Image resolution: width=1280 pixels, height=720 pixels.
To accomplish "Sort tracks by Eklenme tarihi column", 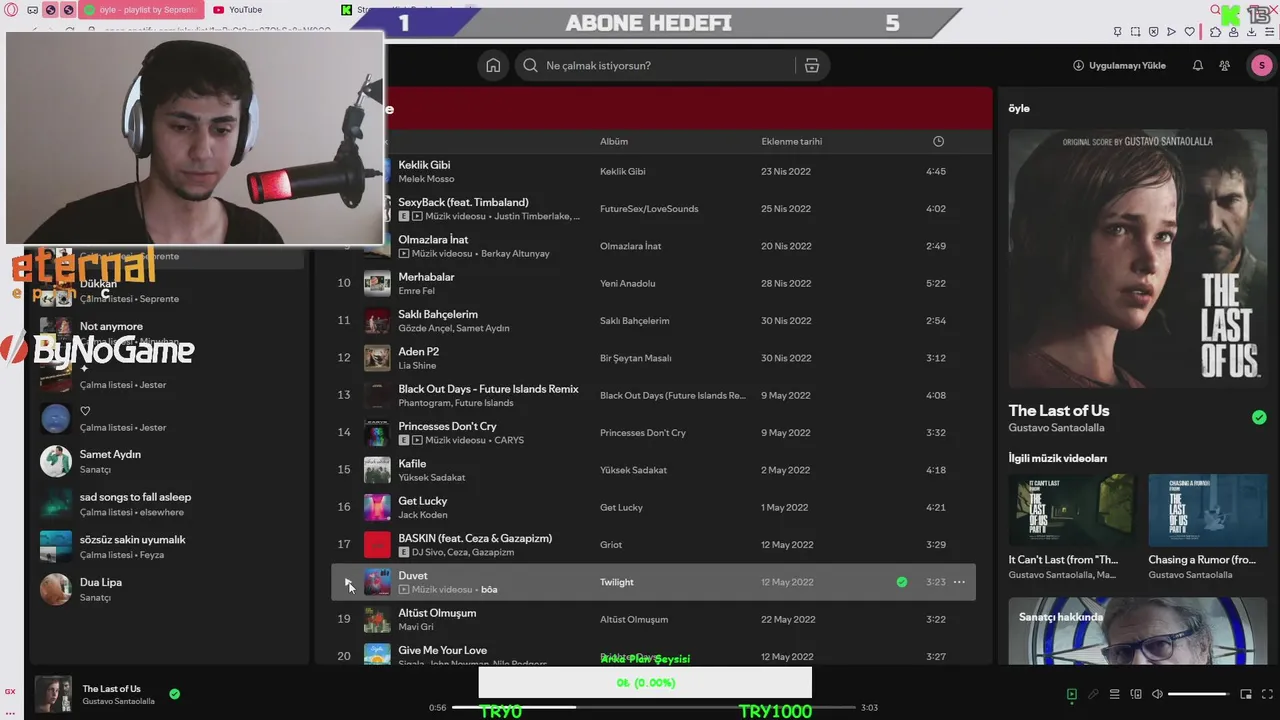I will [791, 141].
